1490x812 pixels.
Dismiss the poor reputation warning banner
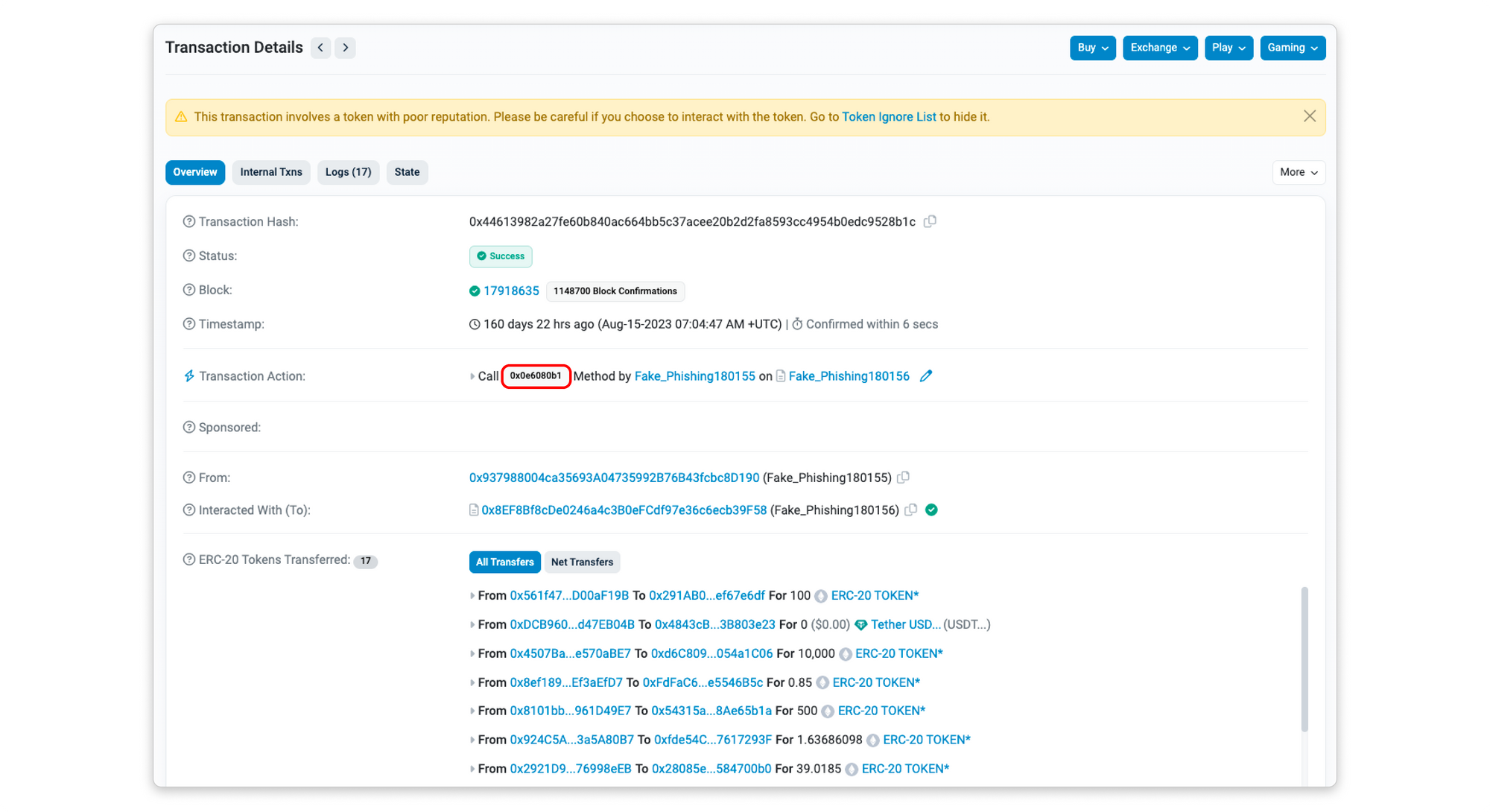pos(1309,116)
